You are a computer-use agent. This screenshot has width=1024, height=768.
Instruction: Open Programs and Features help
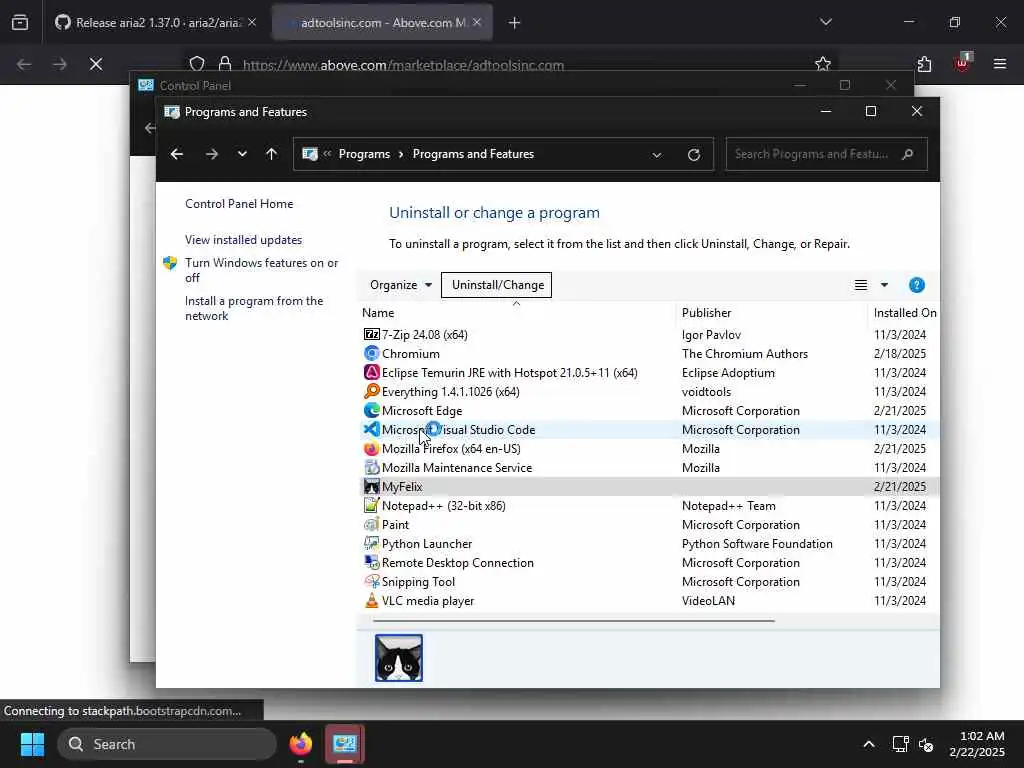click(916, 285)
